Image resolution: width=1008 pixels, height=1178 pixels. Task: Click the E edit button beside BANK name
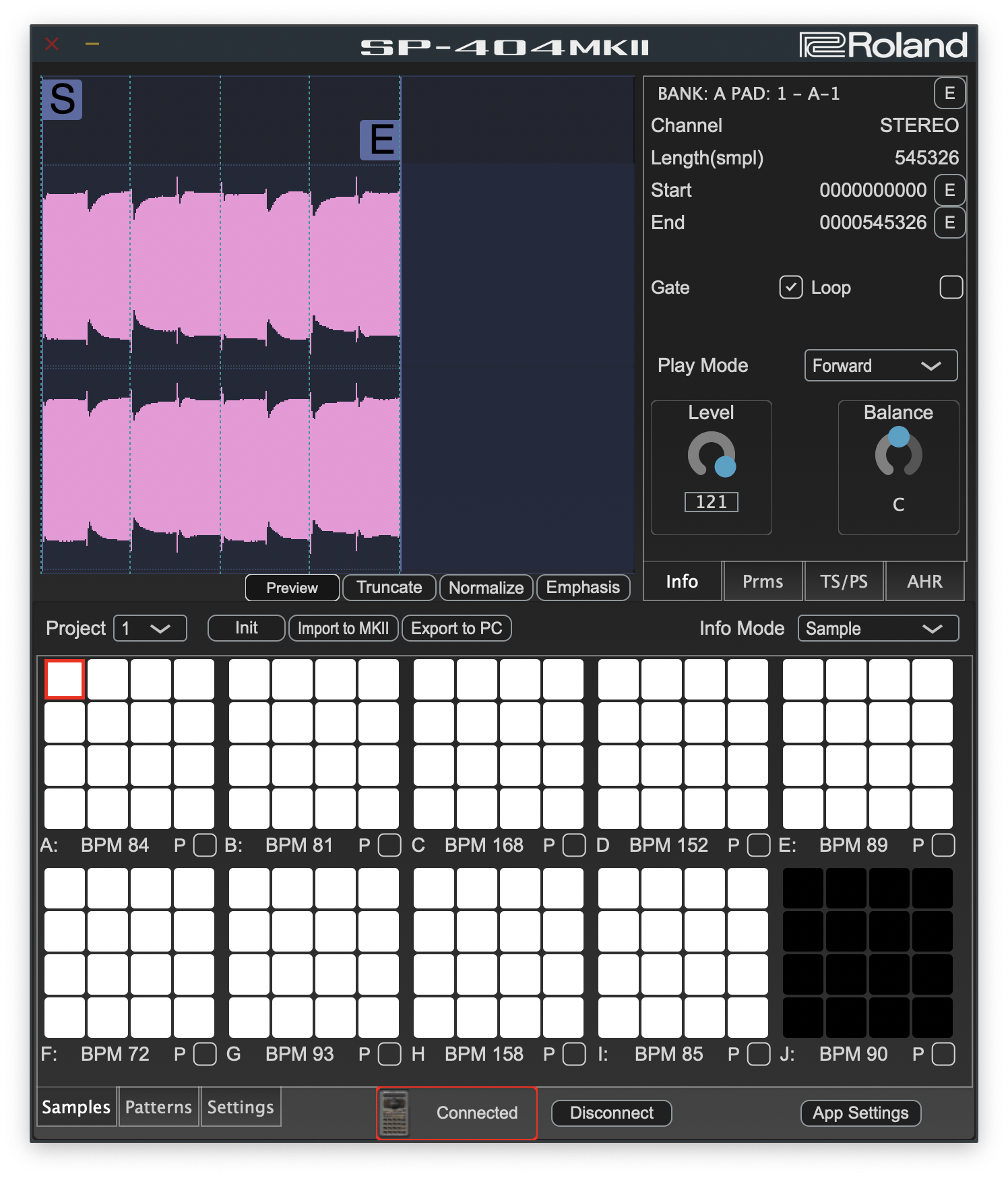[949, 93]
